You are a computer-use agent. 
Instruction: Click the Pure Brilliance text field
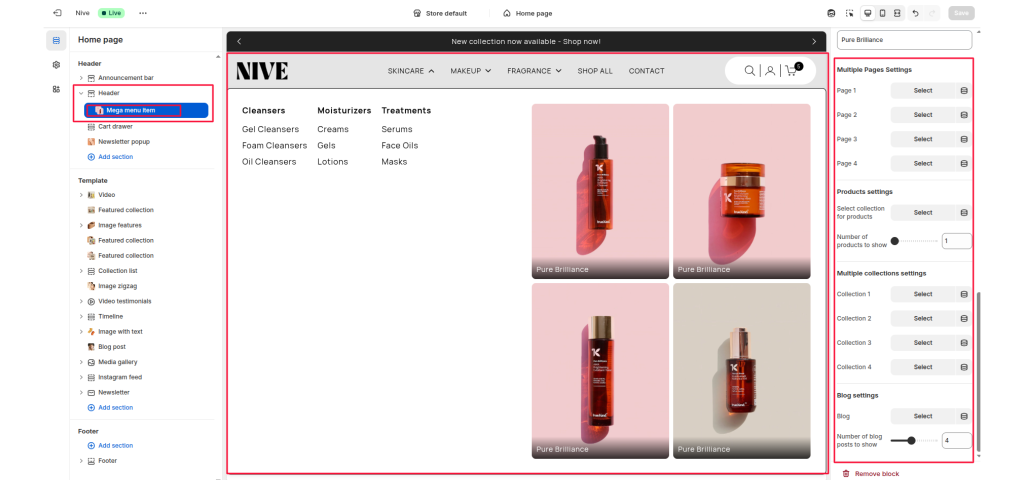[904, 40]
